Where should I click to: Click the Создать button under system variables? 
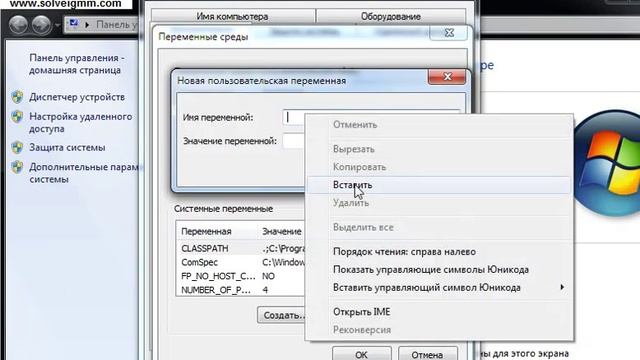[282, 315]
